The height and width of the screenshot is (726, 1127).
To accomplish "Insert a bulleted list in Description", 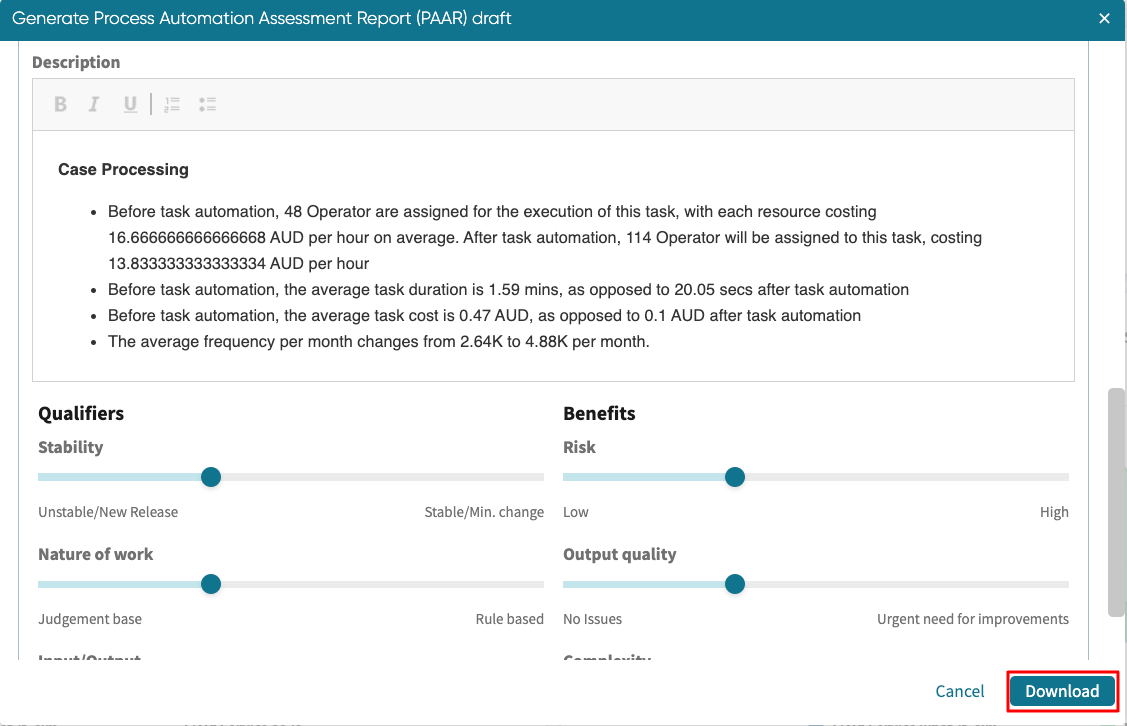I will [207, 104].
